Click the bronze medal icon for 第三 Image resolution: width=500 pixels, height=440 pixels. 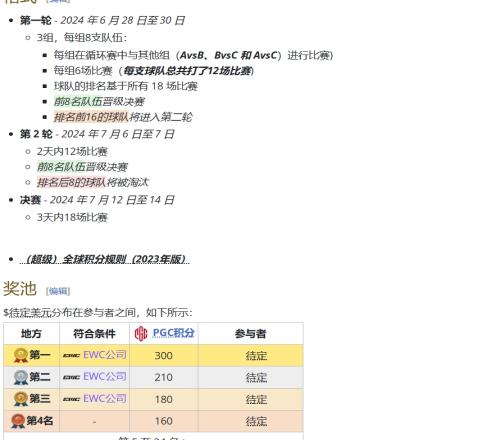[20, 399]
